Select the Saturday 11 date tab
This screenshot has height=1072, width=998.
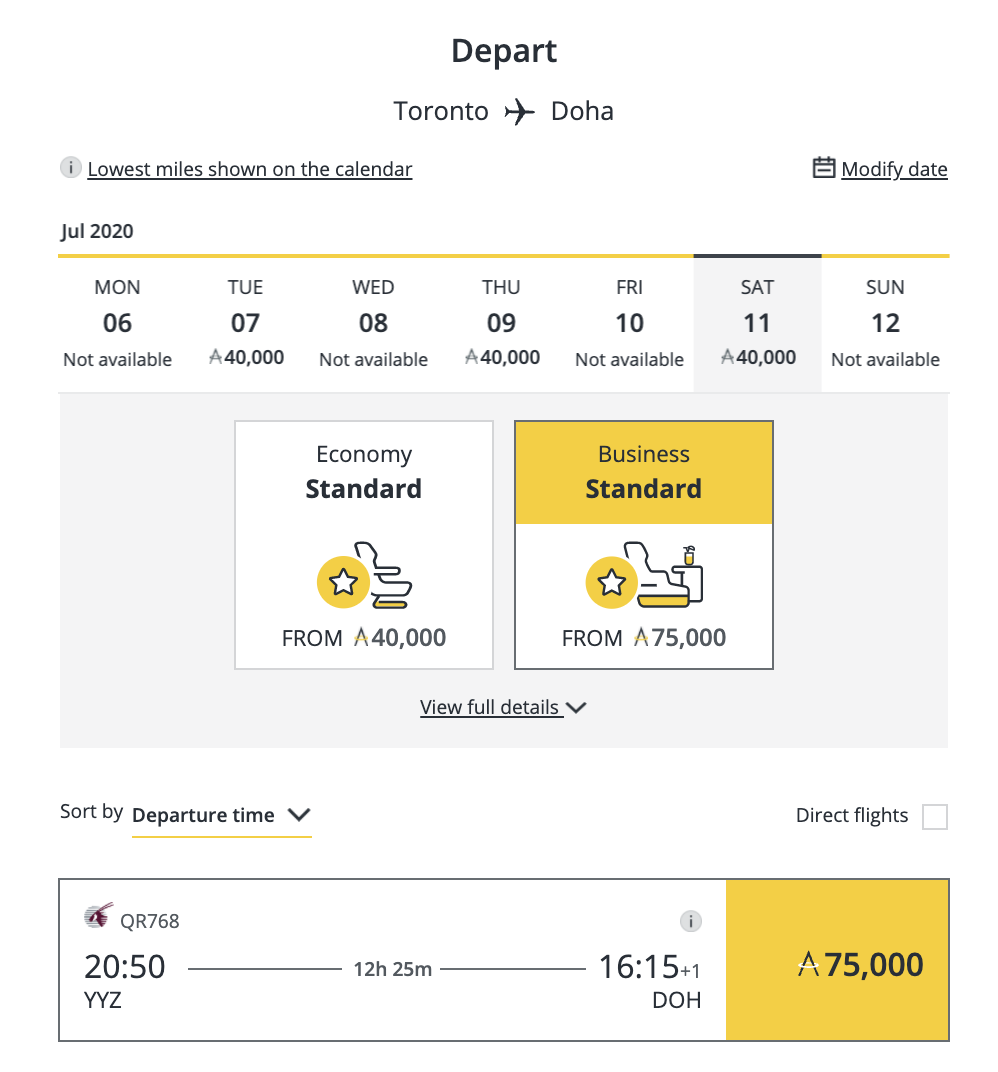[x=757, y=323]
